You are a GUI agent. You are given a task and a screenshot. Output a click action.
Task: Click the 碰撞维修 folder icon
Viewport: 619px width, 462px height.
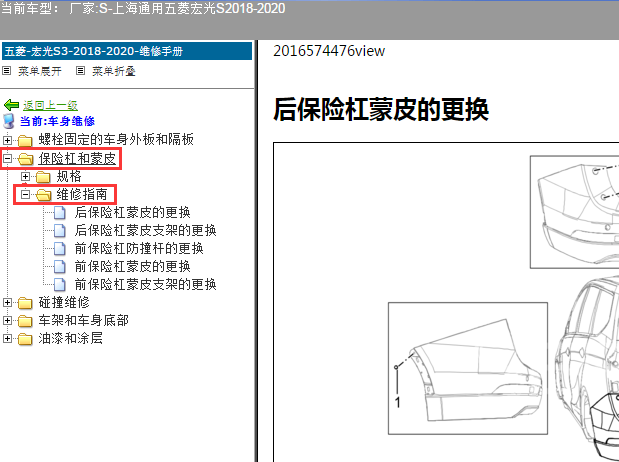click(25, 303)
